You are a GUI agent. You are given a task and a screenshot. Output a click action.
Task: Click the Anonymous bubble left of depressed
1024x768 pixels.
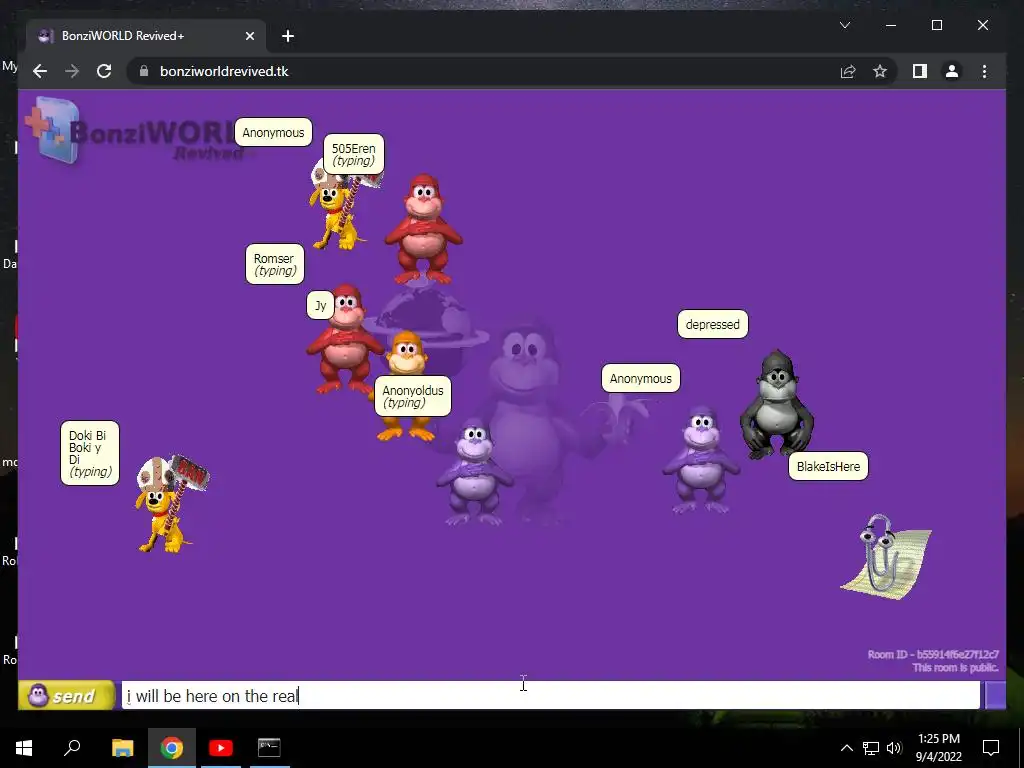click(x=641, y=379)
